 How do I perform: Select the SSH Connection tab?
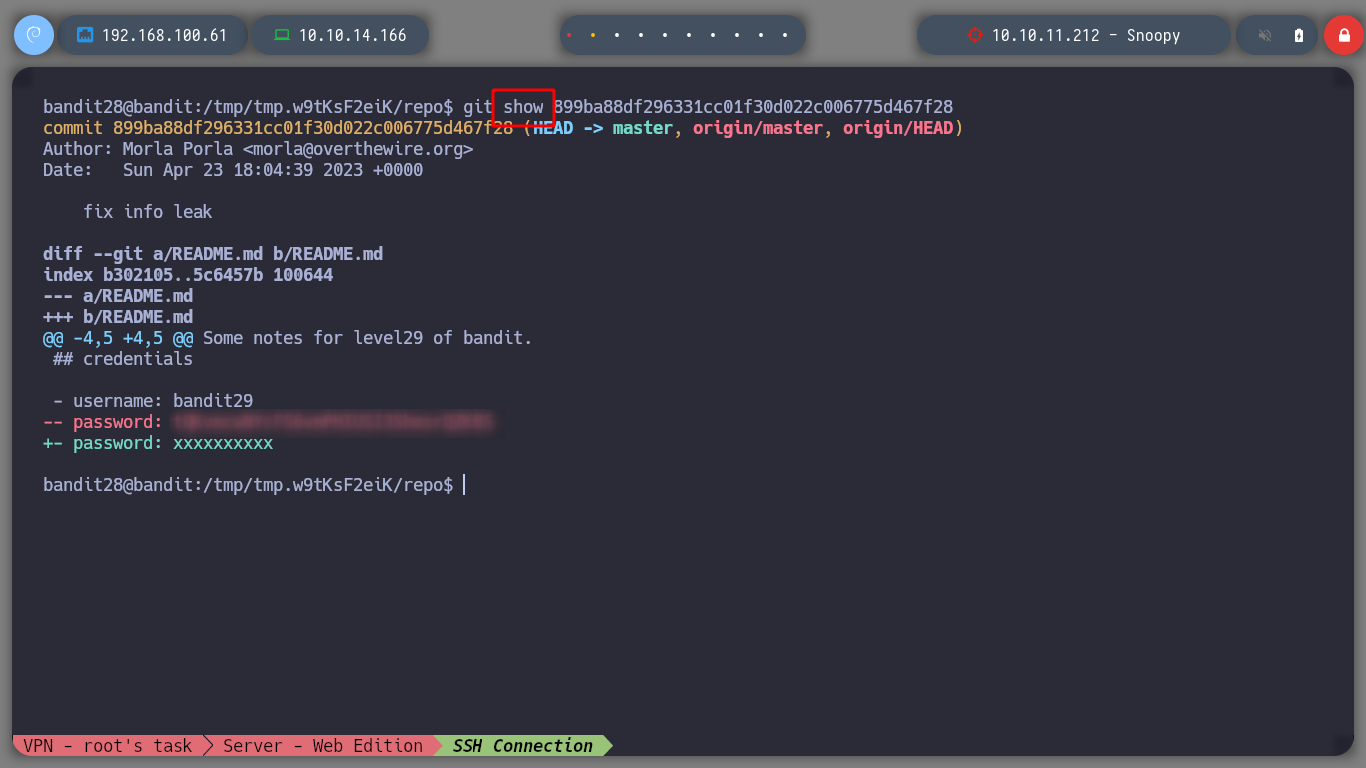(523, 745)
